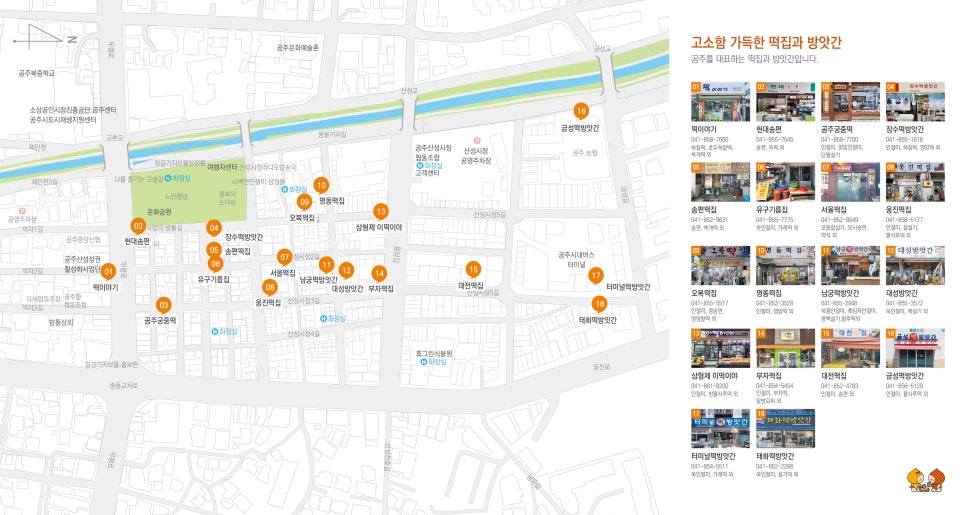Image resolution: width=966 pixels, height=515 pixels.
Task: Select map pin 04 for 장수떡방앗간
Action: click(x=214, y=228)
